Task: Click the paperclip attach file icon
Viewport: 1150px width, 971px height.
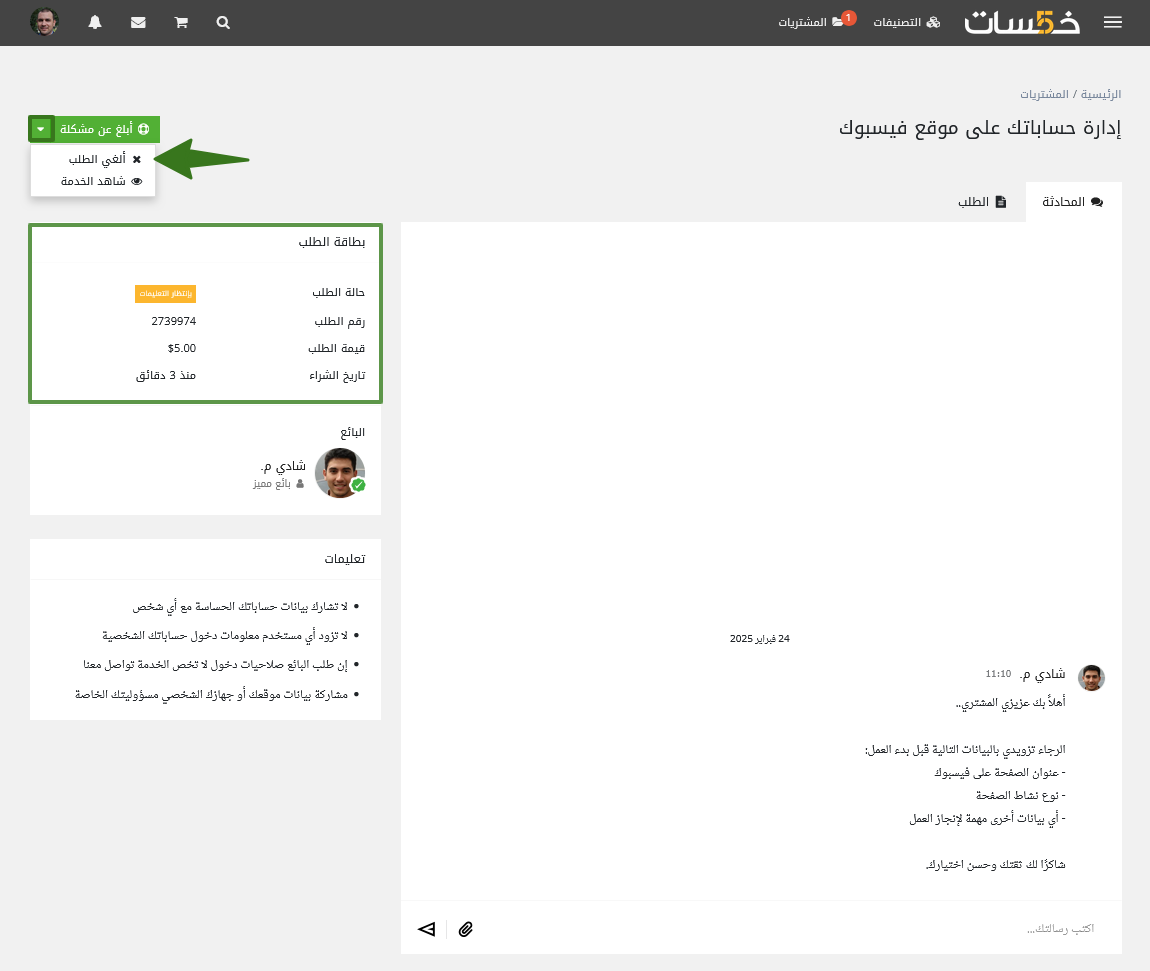Action: click(x=466, y=929)
